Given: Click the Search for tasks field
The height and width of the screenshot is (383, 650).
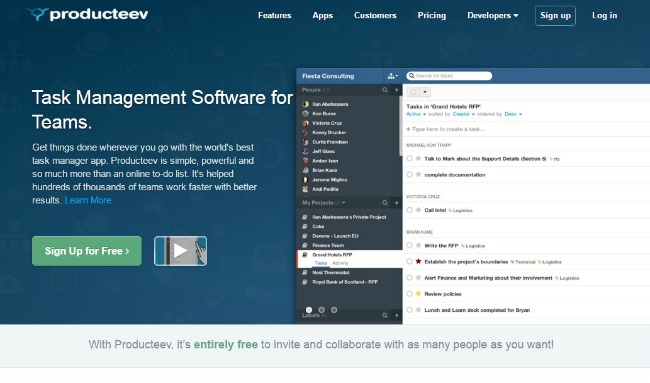Looking at the screenshot, I should coord(449,76).
